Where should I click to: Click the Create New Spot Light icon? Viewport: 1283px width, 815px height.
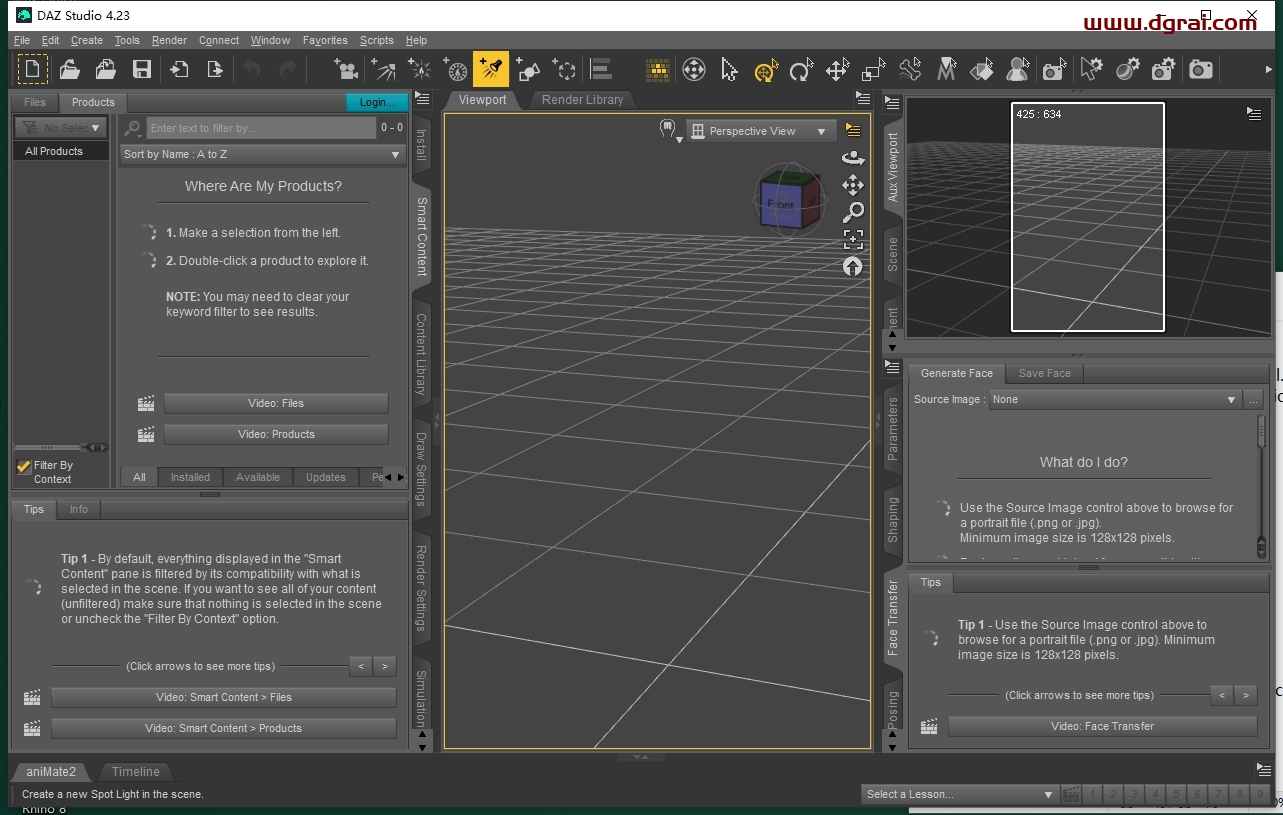tap(490, 69)
